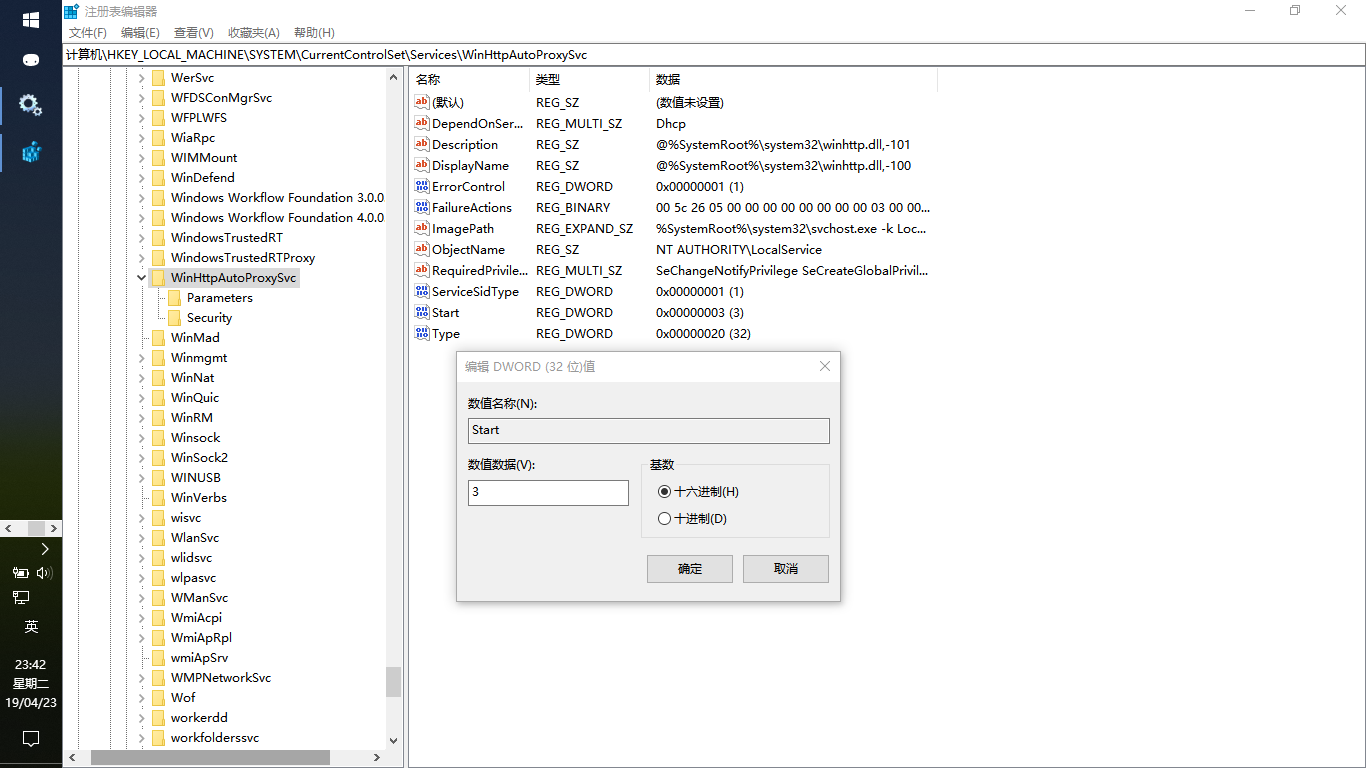Close the 编辑 DWORD dialog
Viewport: 1366px width, 768px height.
[825, 367]
